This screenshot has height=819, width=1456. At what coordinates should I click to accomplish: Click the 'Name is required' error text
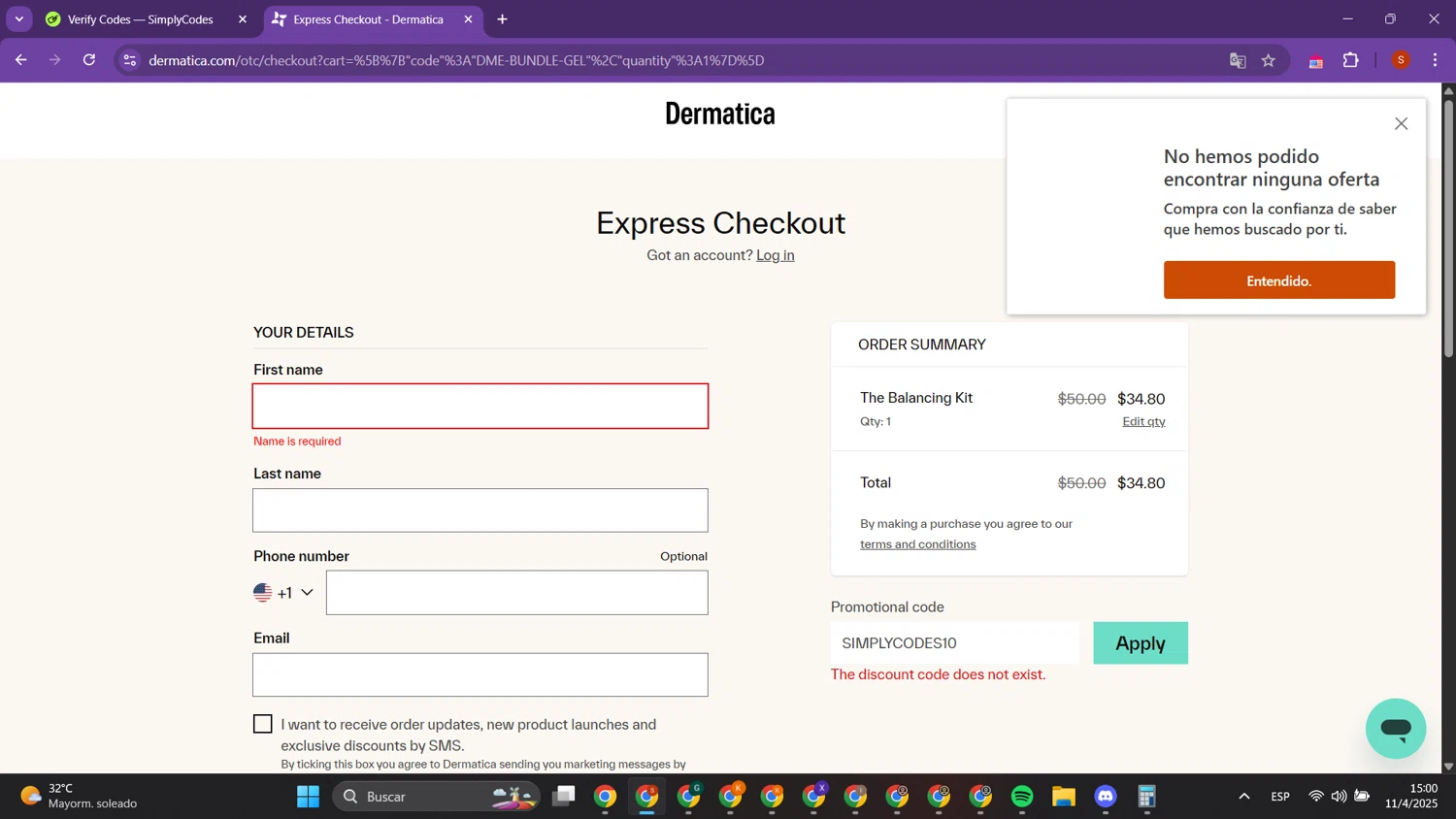click(x=297, y=442)
